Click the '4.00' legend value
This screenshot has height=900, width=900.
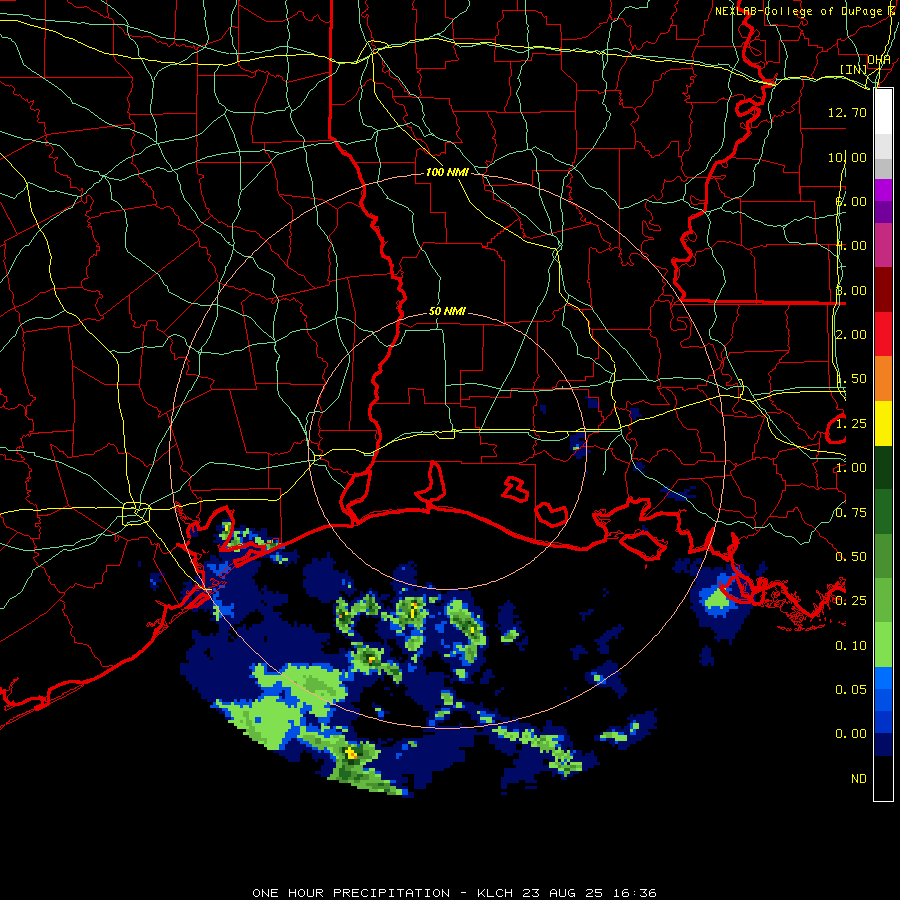point(851,246)
